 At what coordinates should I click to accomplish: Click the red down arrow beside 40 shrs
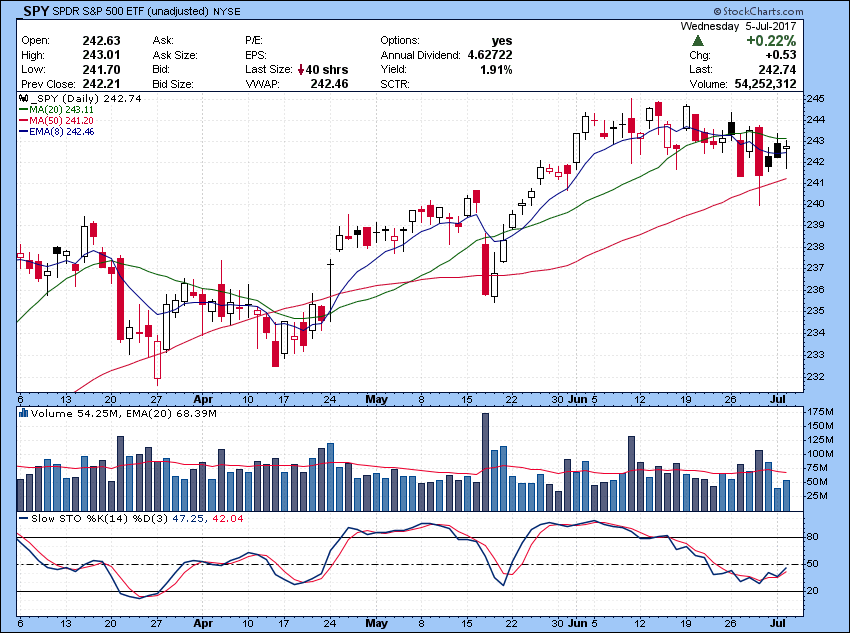[x=301, y=70]
